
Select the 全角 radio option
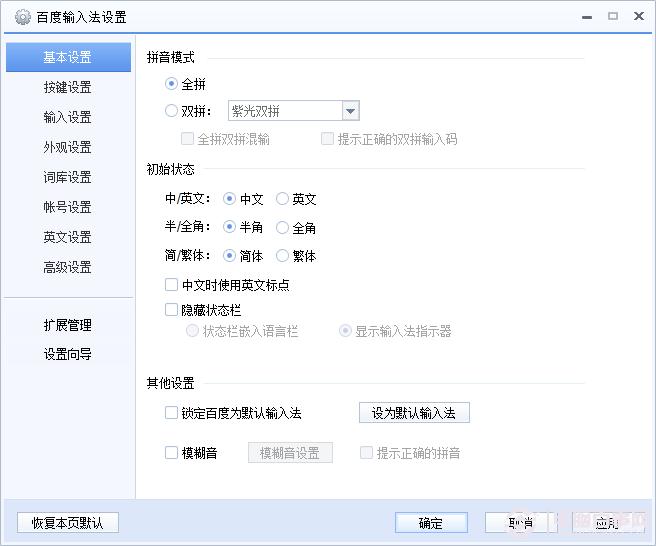pos(282,227)
